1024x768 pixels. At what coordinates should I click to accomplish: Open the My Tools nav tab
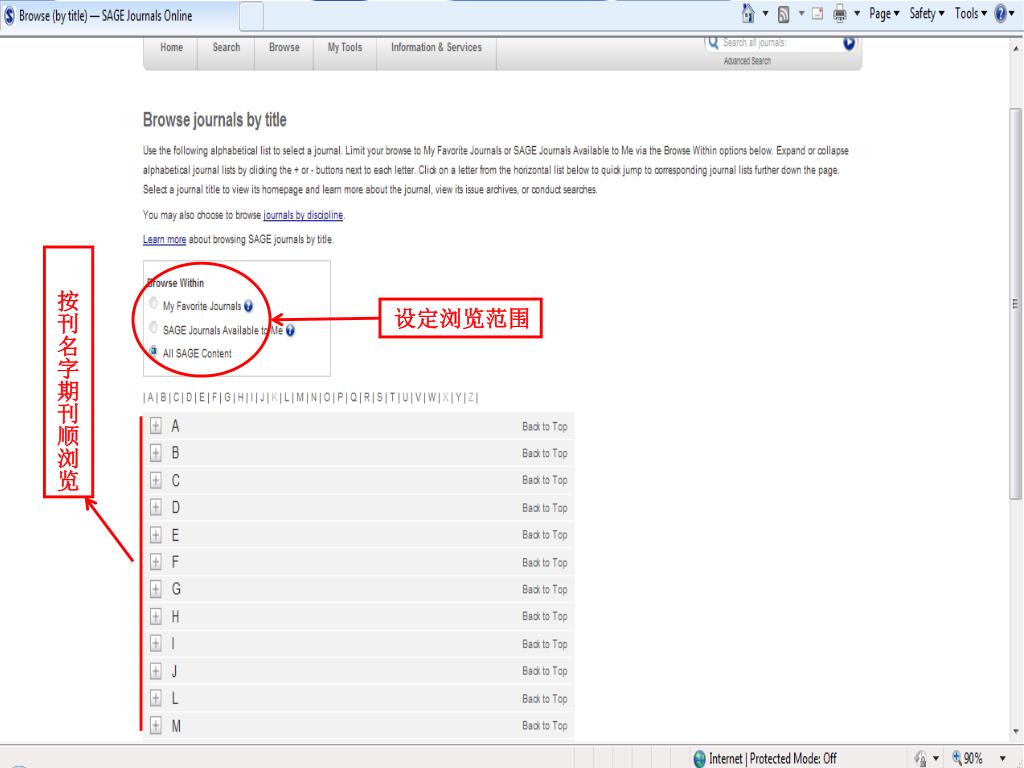tap(345, 48)
